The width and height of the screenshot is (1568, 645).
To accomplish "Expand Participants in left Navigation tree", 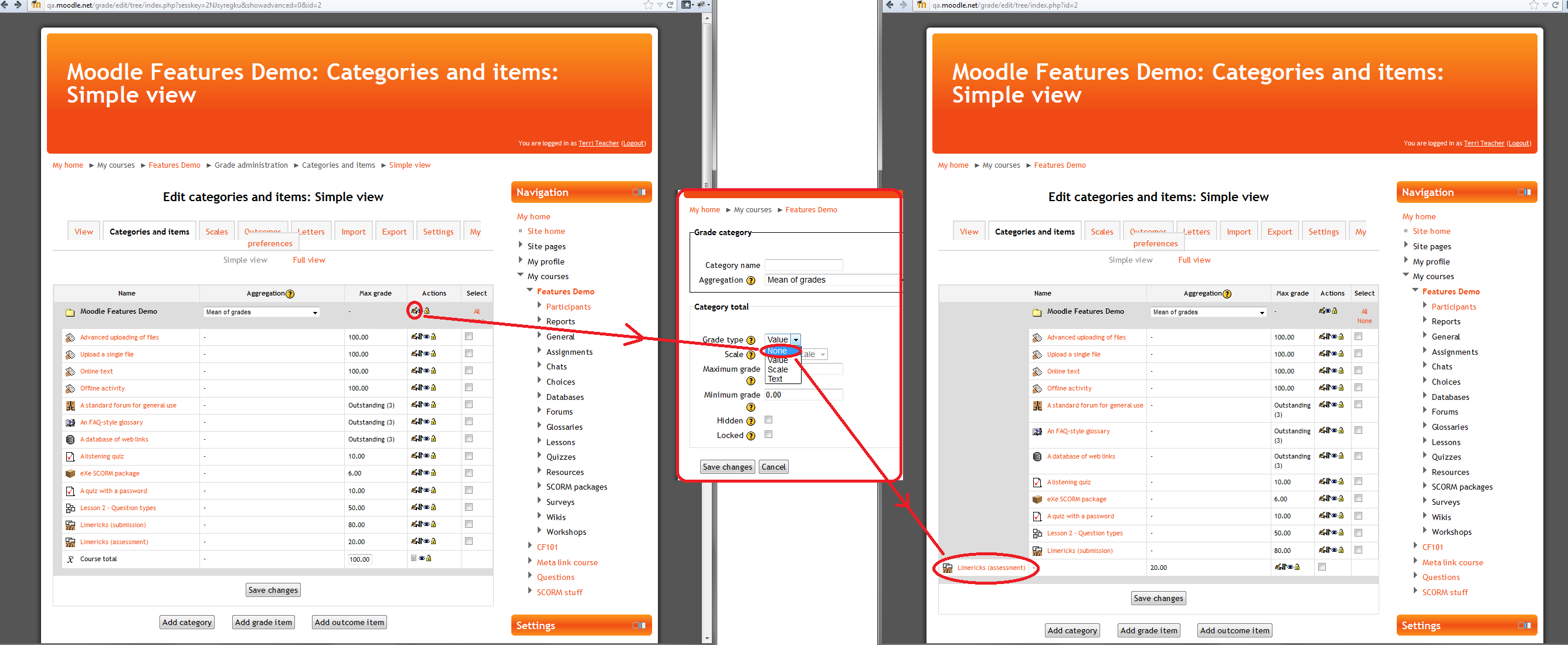I will [539, 305].
